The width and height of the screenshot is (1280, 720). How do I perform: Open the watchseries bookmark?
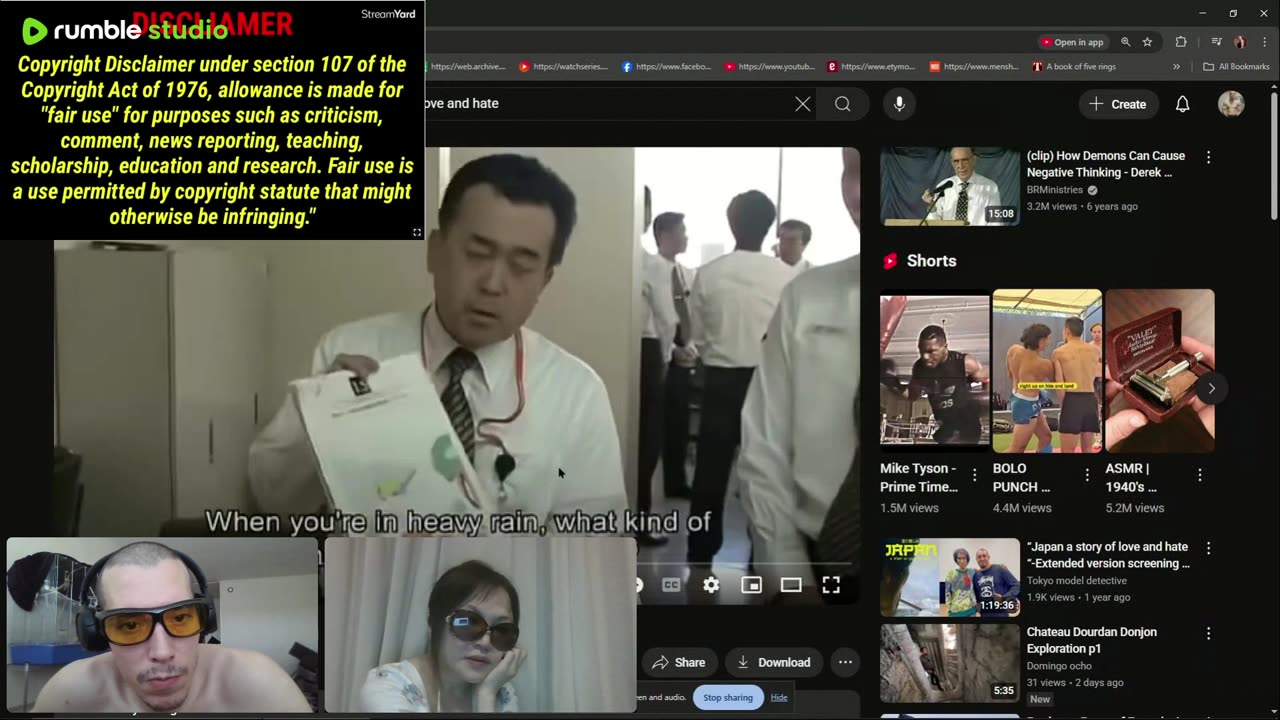563,67
